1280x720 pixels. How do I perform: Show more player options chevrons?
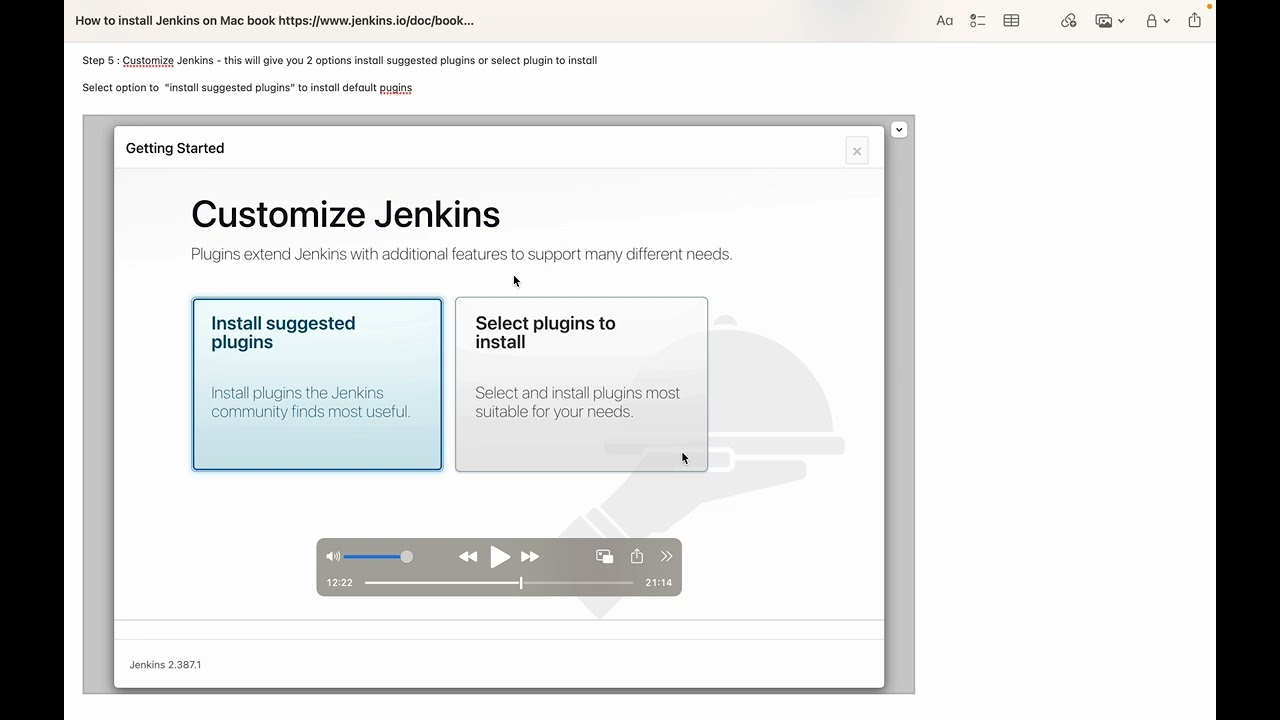(666, 556)
